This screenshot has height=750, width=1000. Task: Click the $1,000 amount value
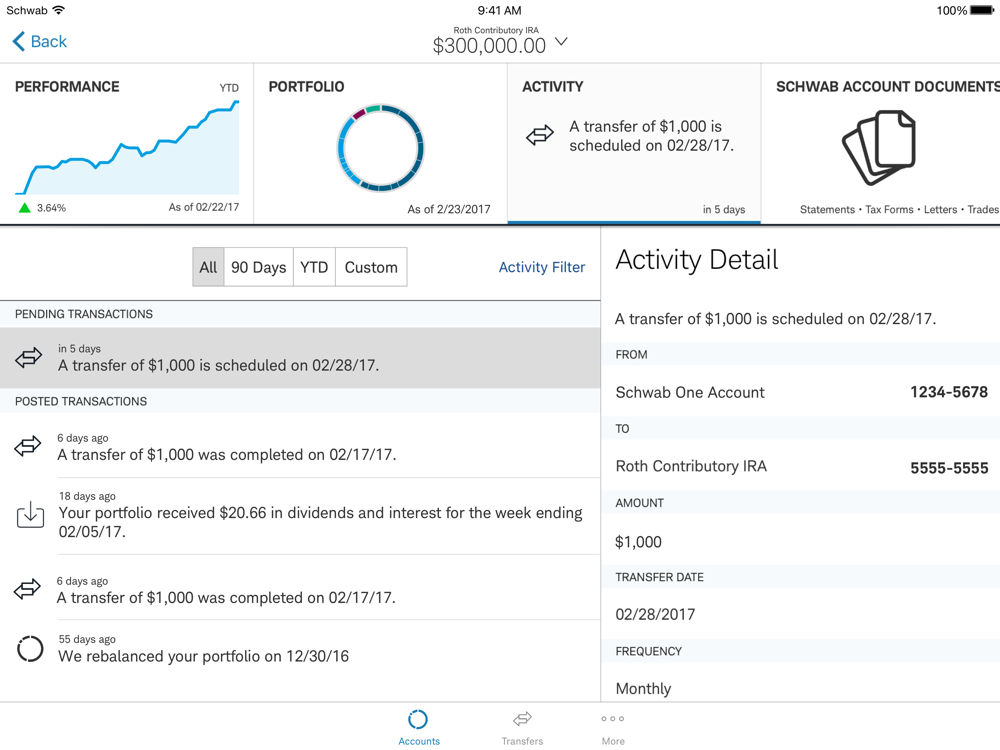point(638,542)
